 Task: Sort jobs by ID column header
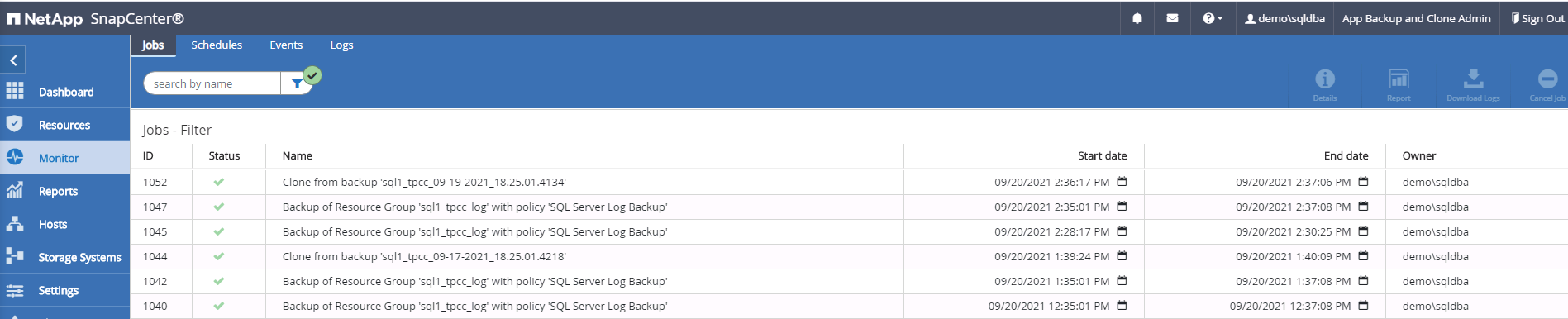point(148,155)
